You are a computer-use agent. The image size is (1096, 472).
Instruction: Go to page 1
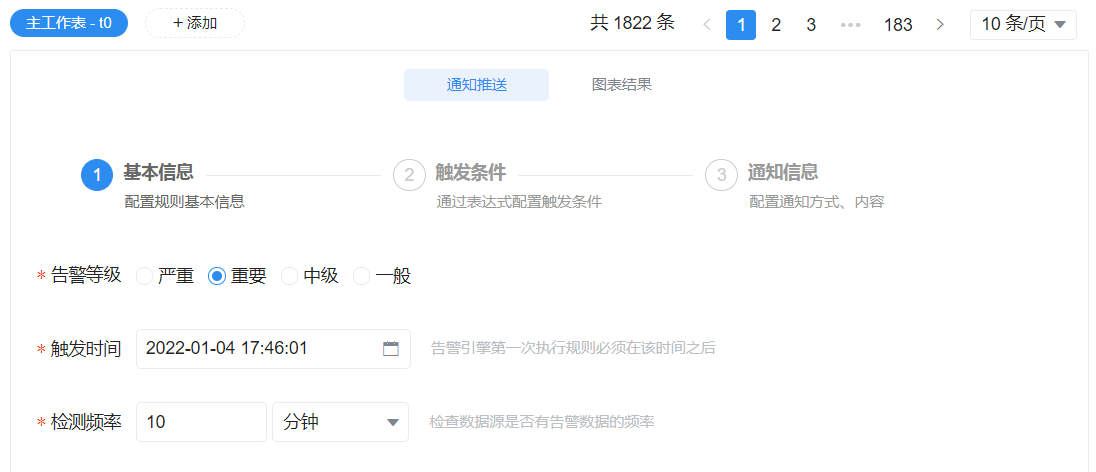click(x=741, y=24)
